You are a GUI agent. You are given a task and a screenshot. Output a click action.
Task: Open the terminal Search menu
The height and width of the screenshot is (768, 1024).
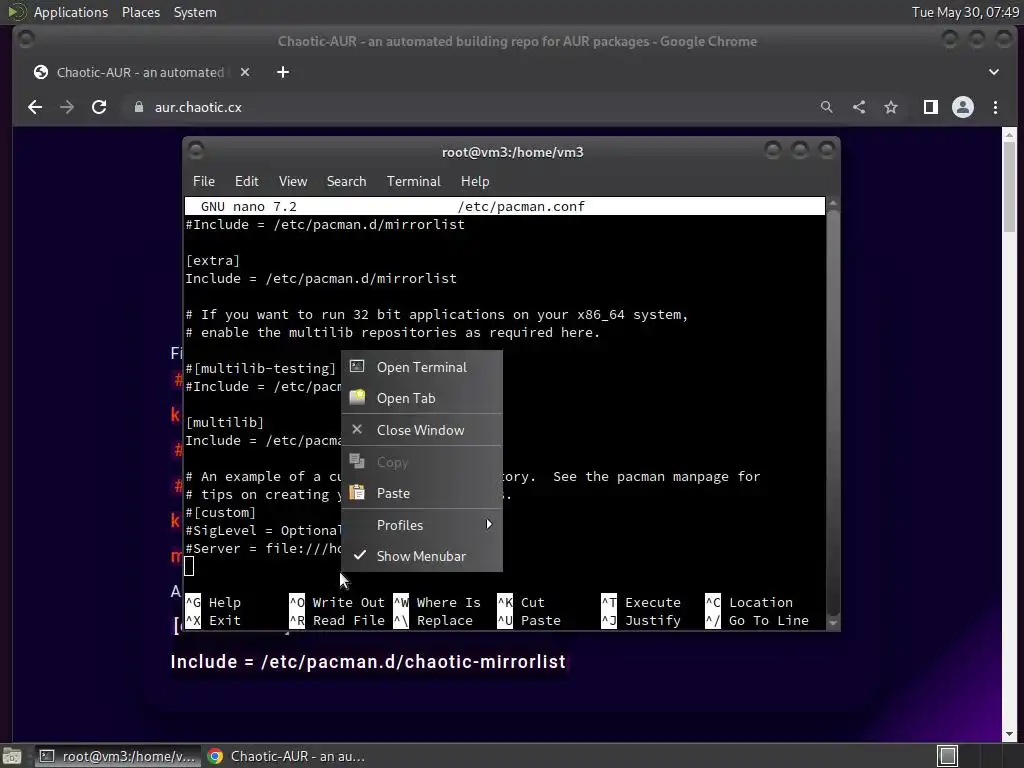pyautogui.click(x=346, y=181)
